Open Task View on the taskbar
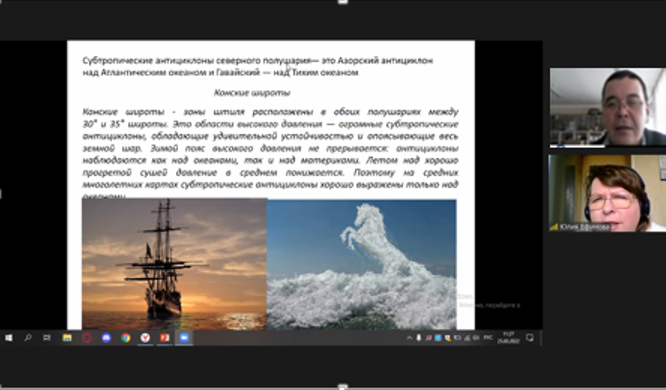Viewport: 666px width, 390px height. (47, 338)
